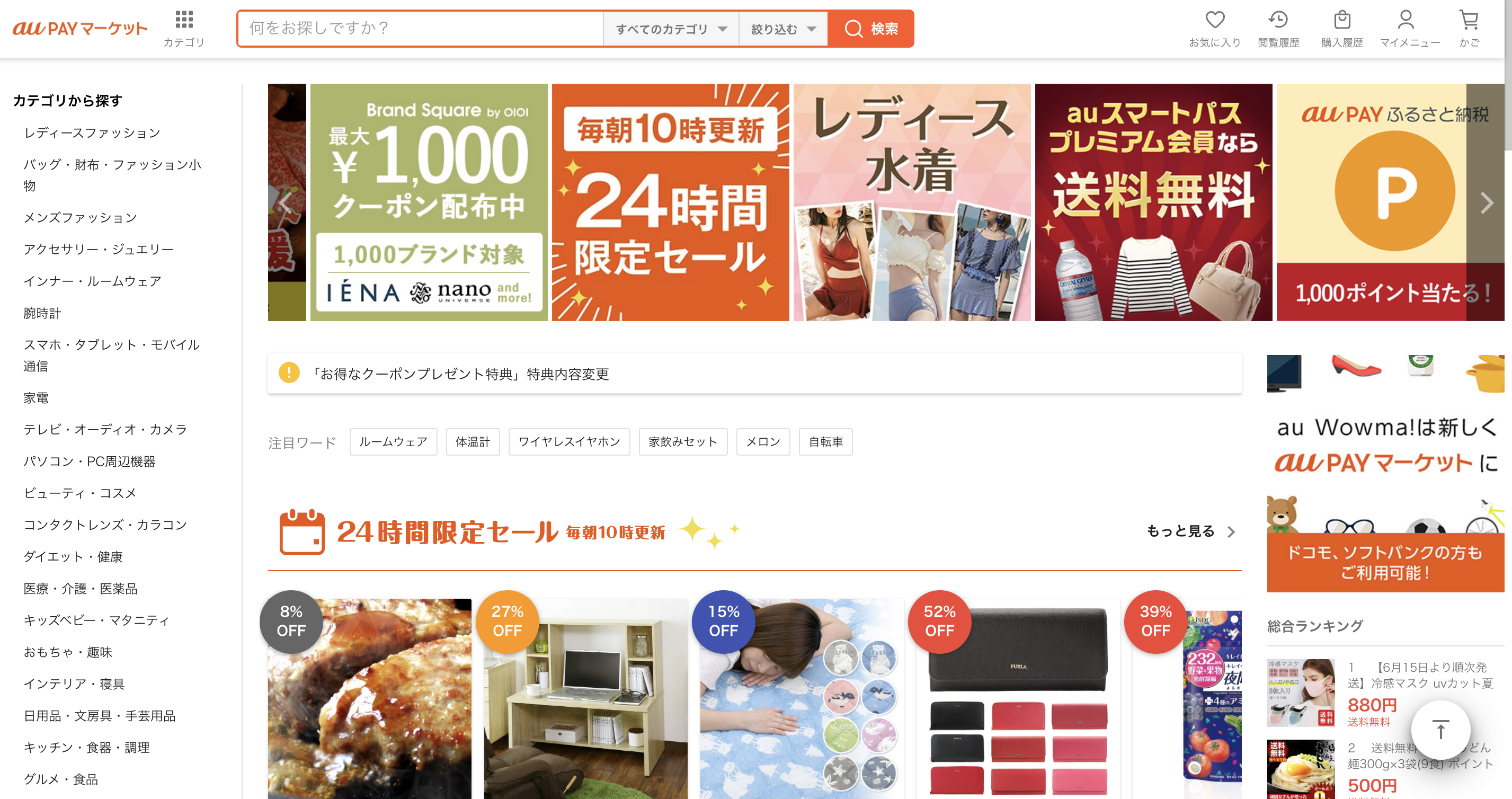Image resolution: width=1512 pixels, height=799 pixels.
Task: Select ビューティ・コスメ category
Action: 80,493
